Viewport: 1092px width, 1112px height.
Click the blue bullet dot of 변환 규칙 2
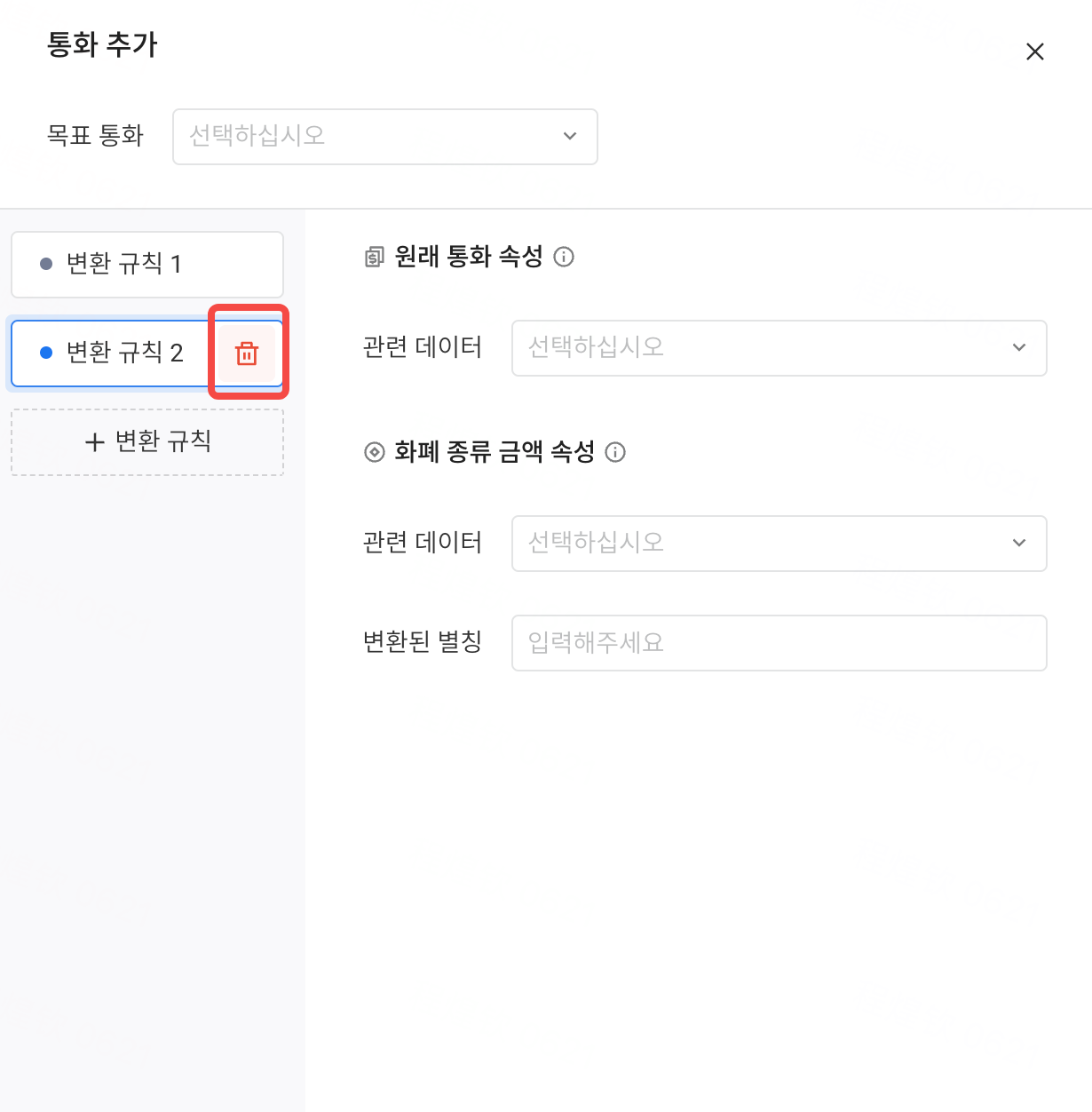(46, 353)
